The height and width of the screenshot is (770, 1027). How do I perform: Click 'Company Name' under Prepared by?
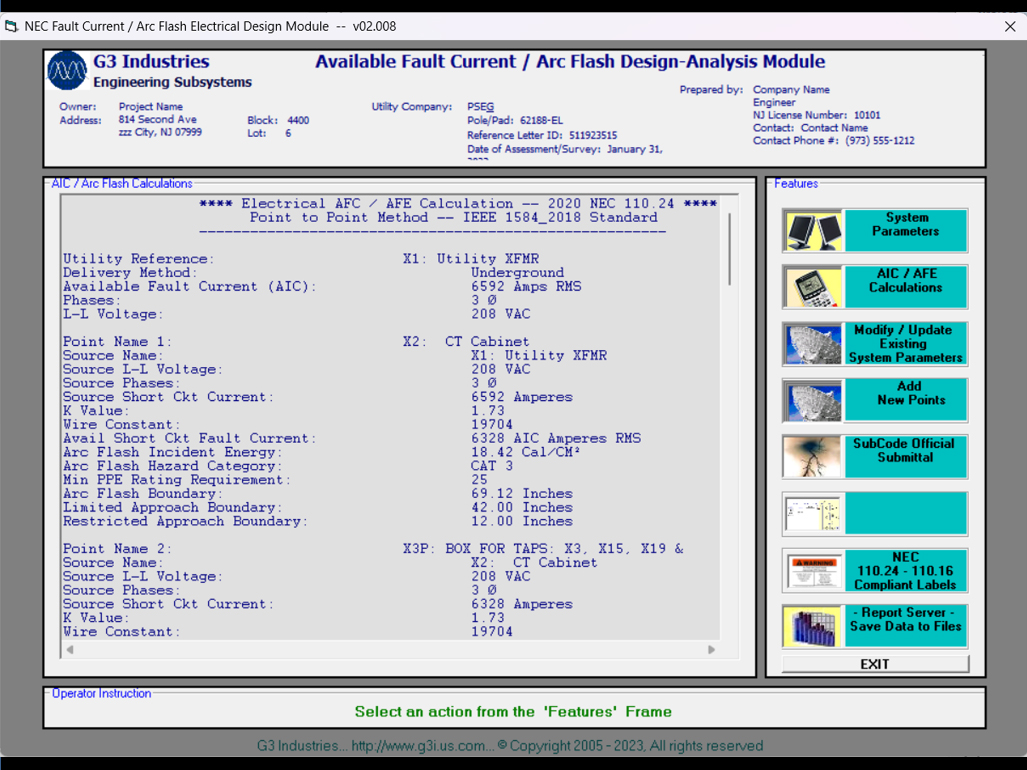[791, 90]
